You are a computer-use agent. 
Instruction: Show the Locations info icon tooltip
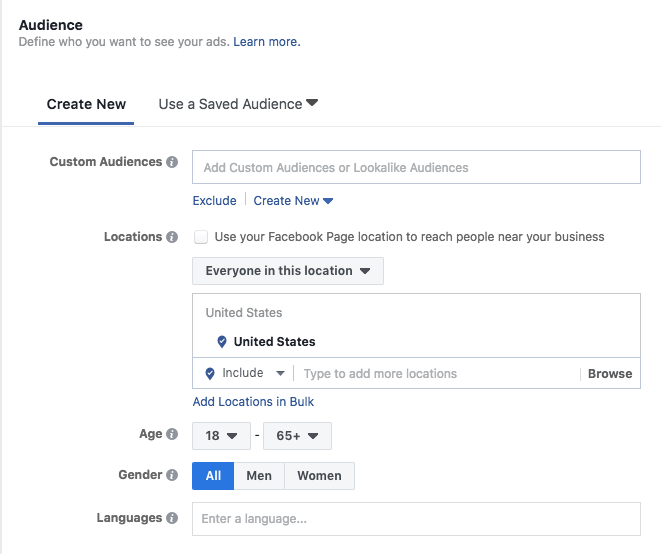coord(172,237)
